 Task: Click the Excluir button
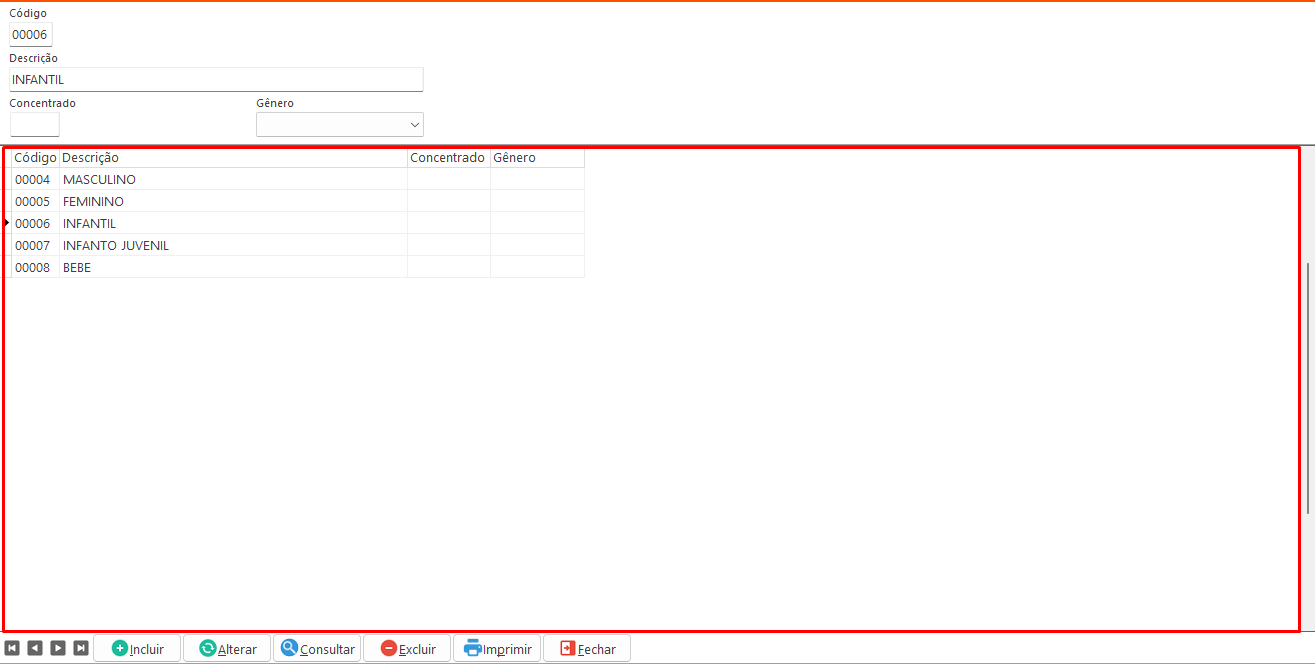(x=407, y=648)
